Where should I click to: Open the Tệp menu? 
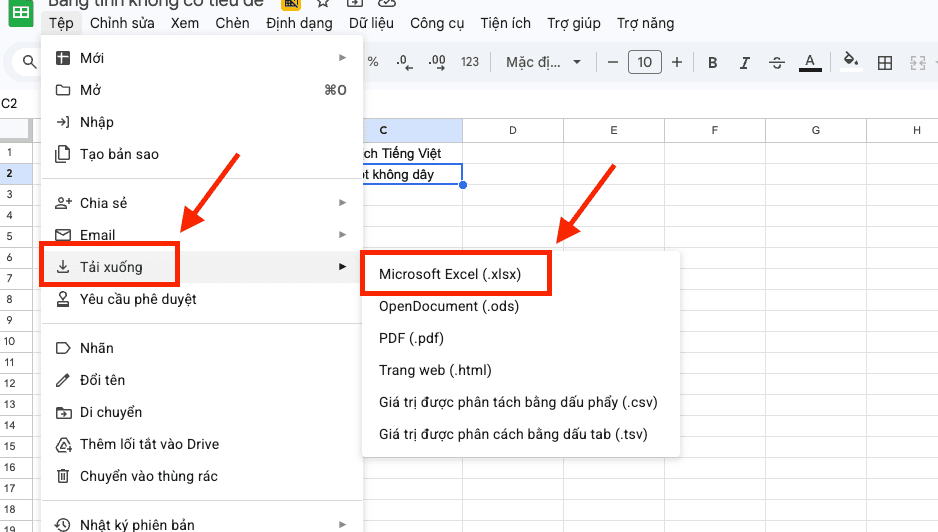[x=61, y=23]
